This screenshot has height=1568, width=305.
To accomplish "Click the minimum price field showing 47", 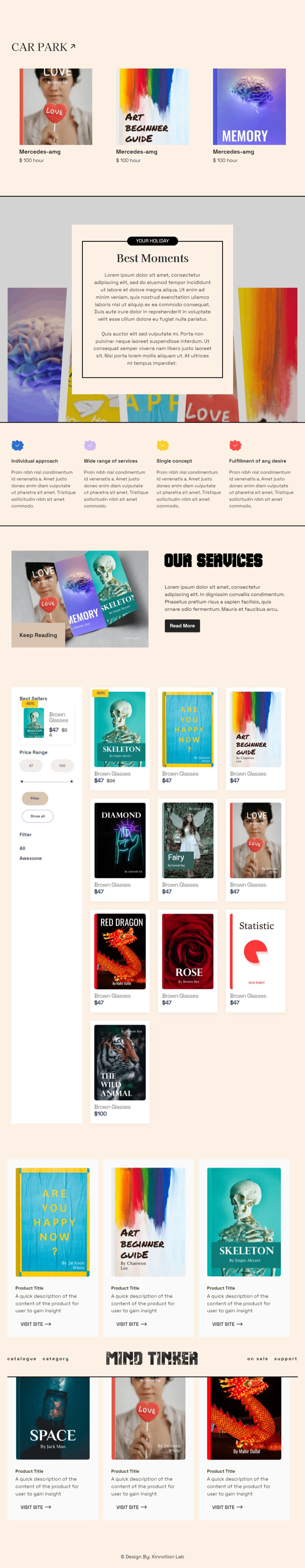I will [31, 765].
